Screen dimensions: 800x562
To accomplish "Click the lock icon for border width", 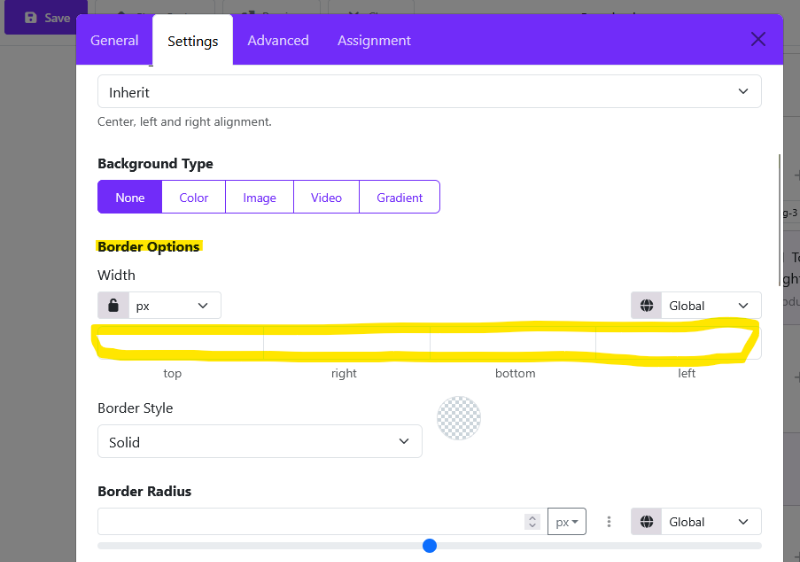I will (113, 306).
